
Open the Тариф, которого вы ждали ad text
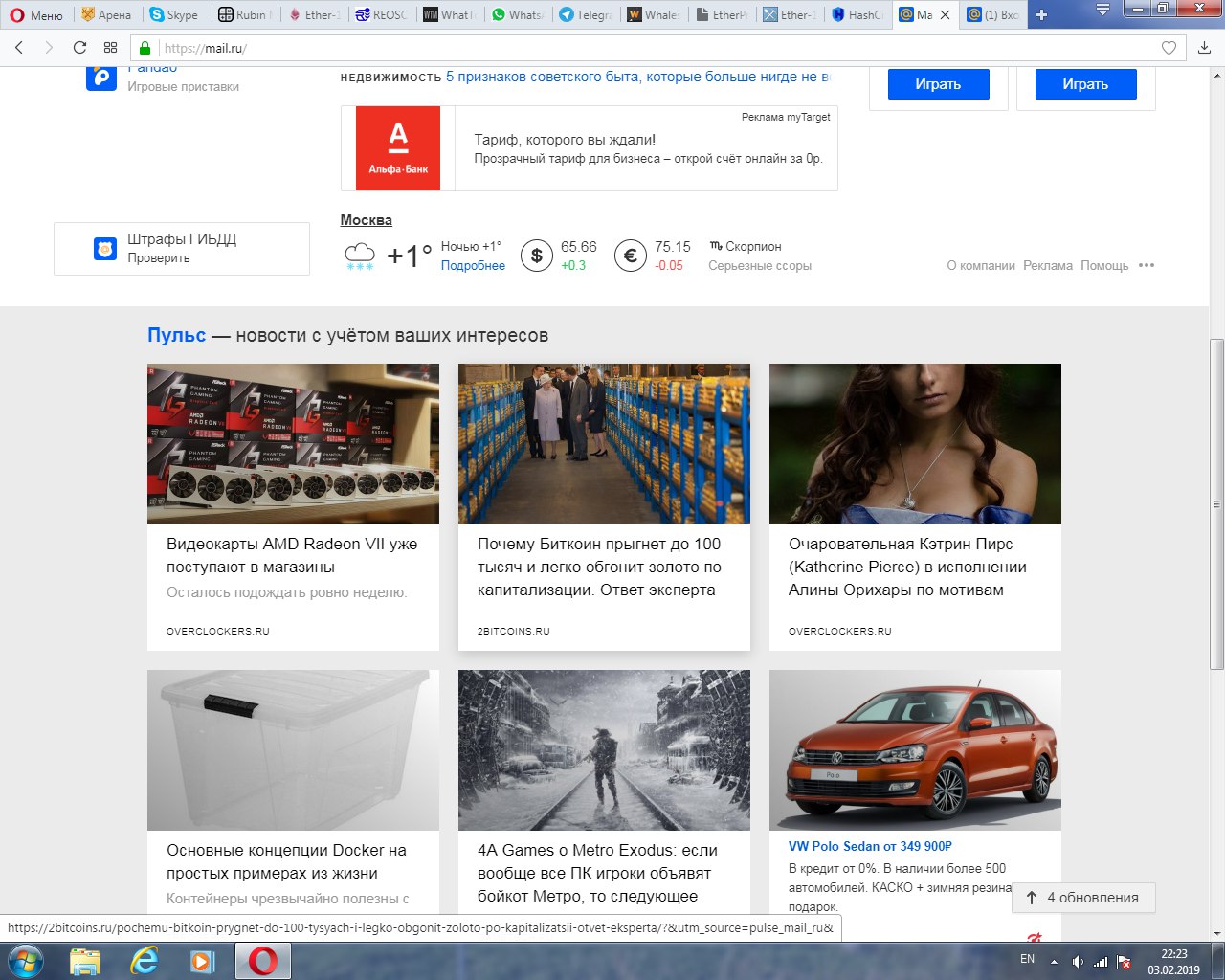[565, 140]
